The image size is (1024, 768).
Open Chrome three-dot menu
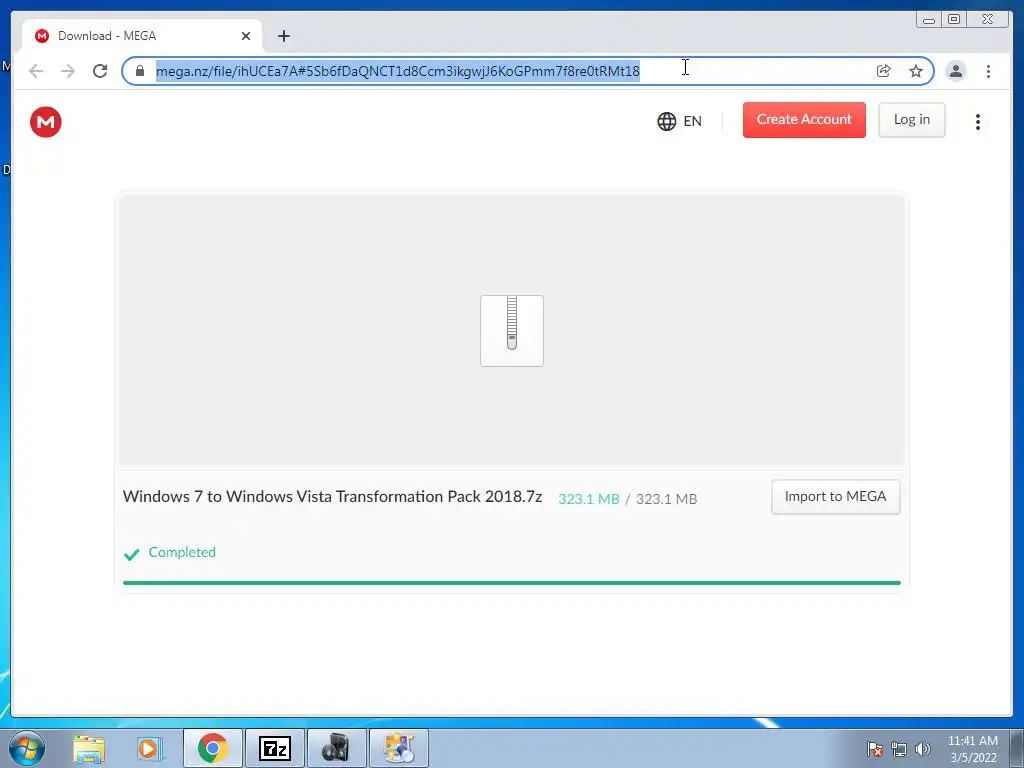[988, 71]
